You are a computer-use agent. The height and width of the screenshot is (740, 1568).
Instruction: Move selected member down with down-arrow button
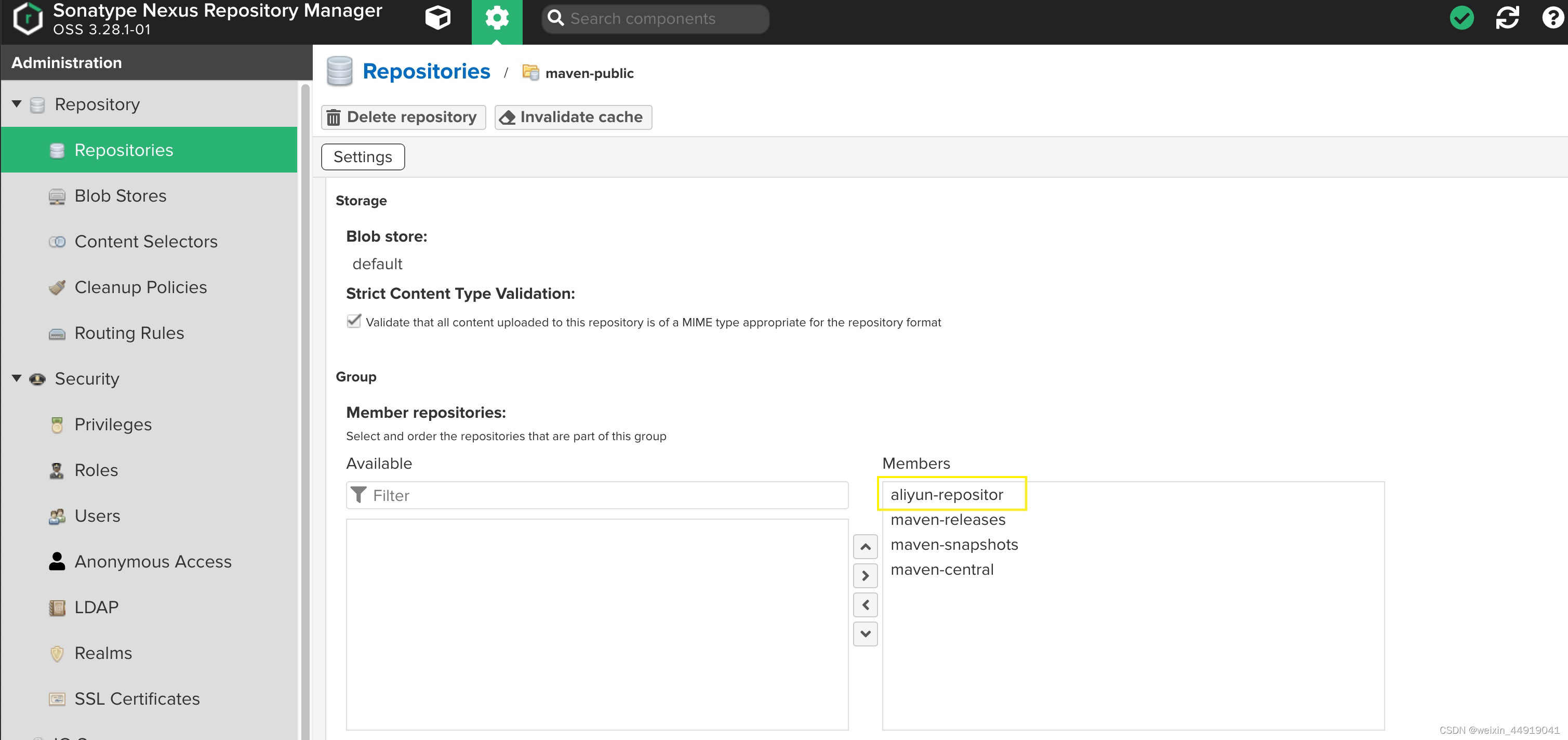(x=865, y=634)
